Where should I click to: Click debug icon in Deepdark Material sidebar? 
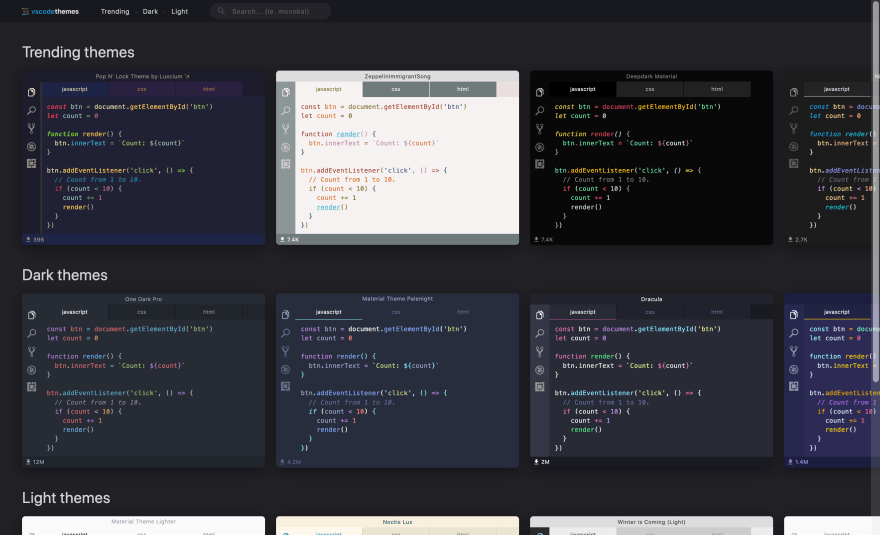[540, 147]
